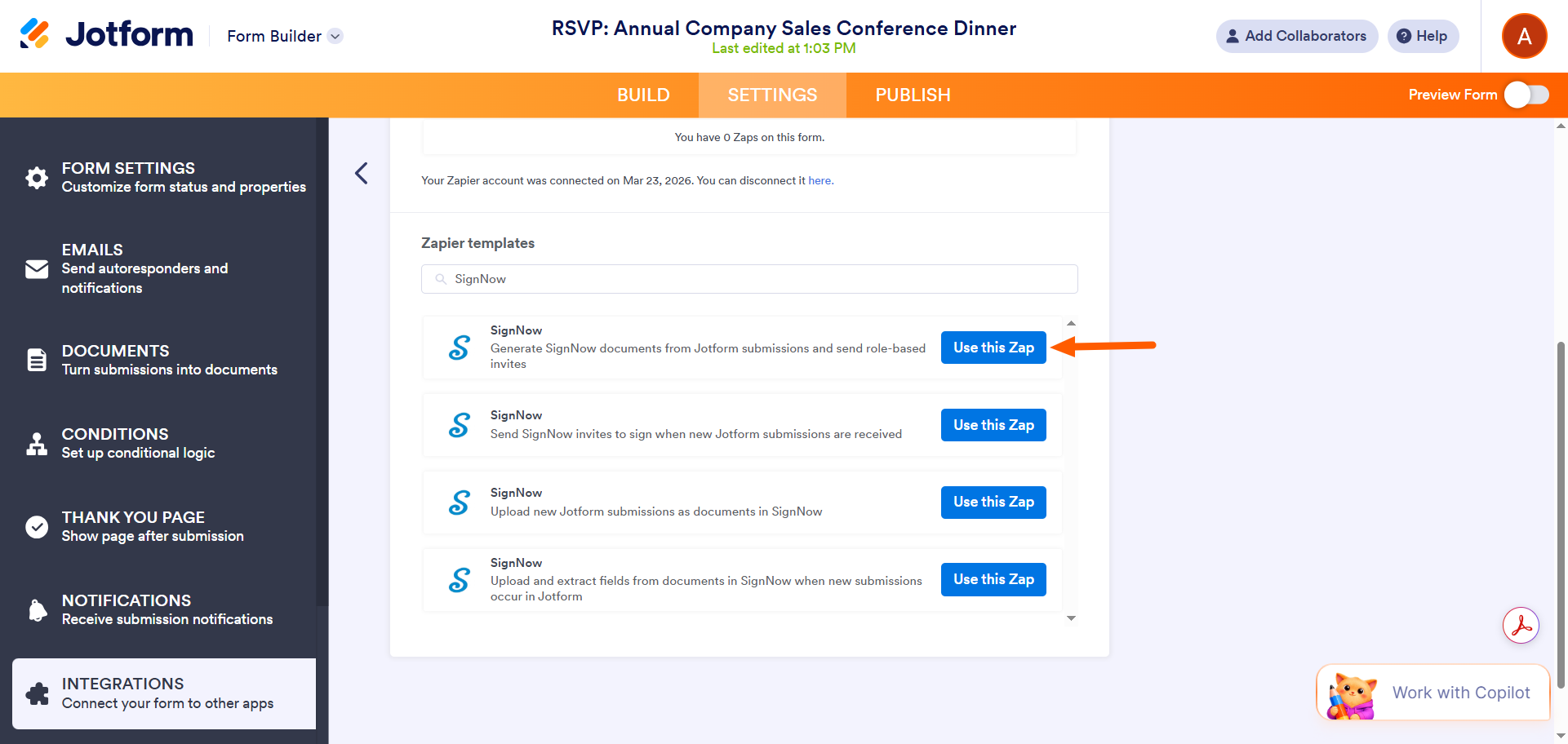
Task: Click the Zapier templates search field
Action: (x=749, y=279)
